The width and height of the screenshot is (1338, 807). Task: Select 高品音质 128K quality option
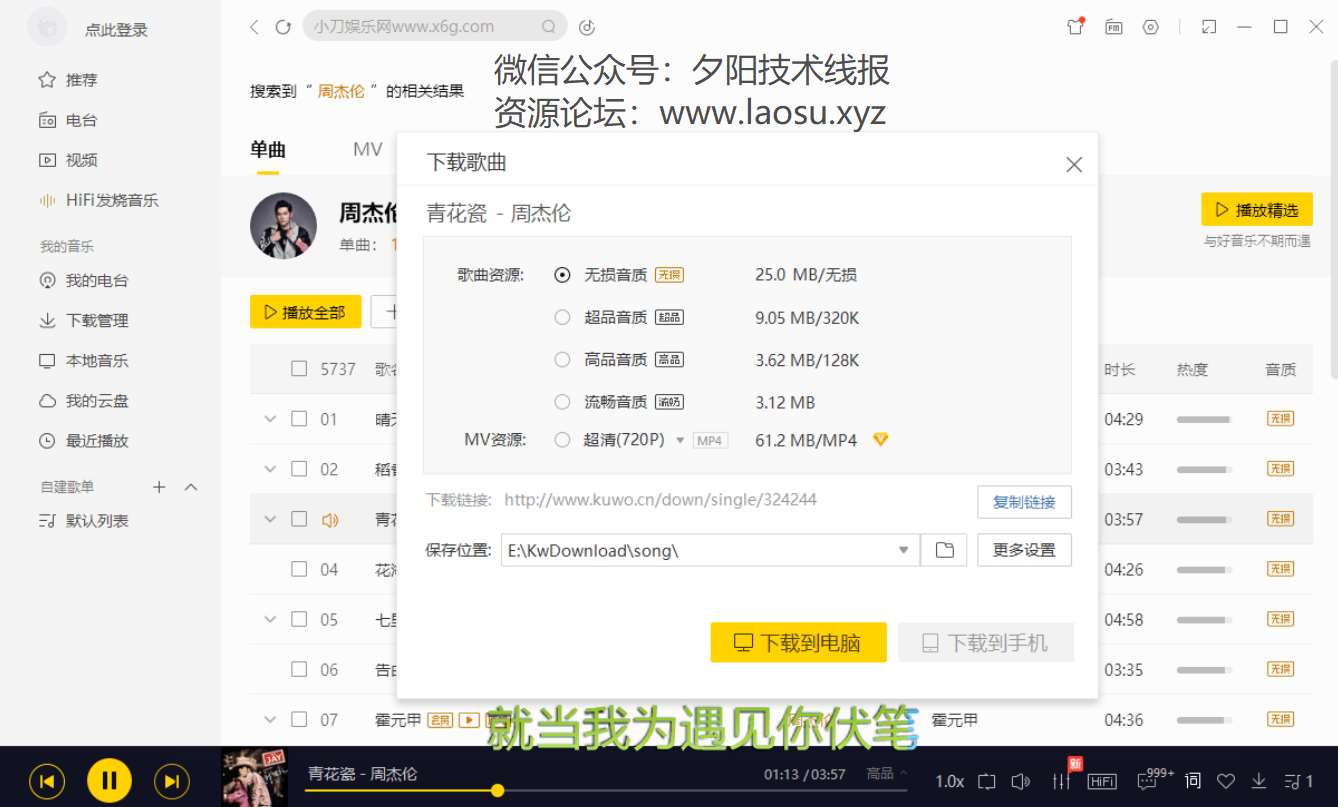tap(562, 360)
